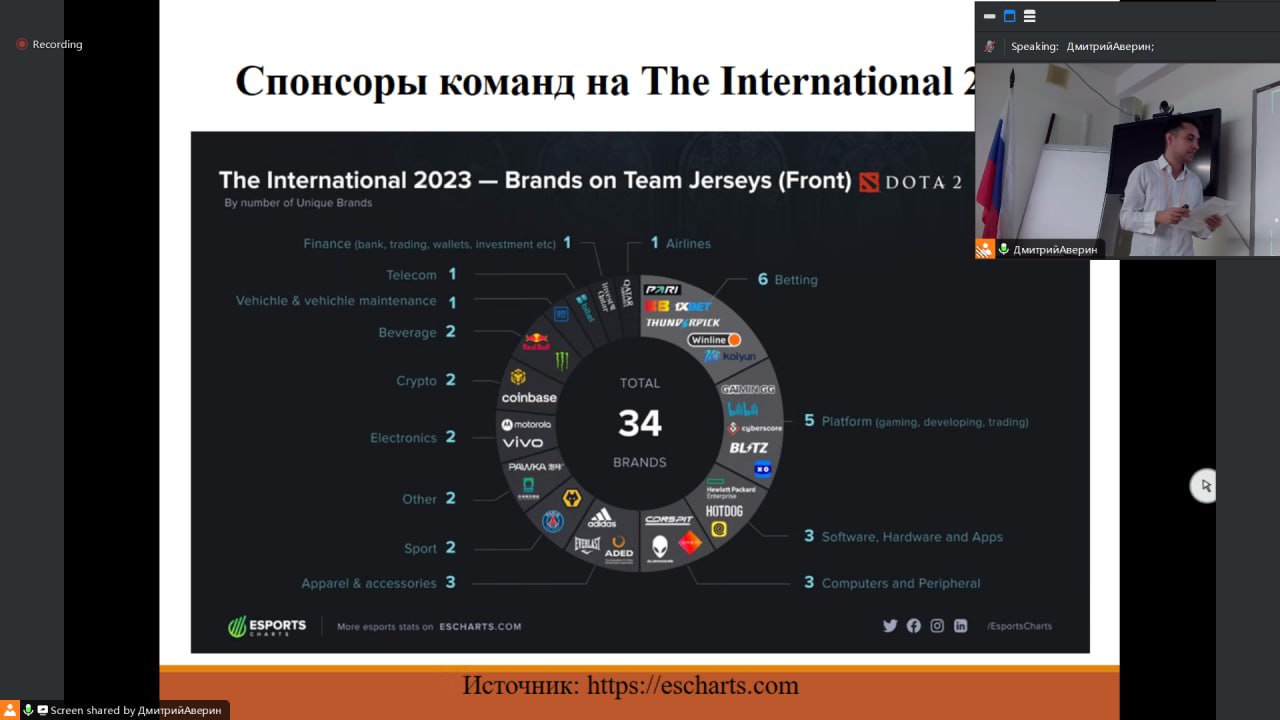Open the Twitter icon on the slide

click(890, 626)
